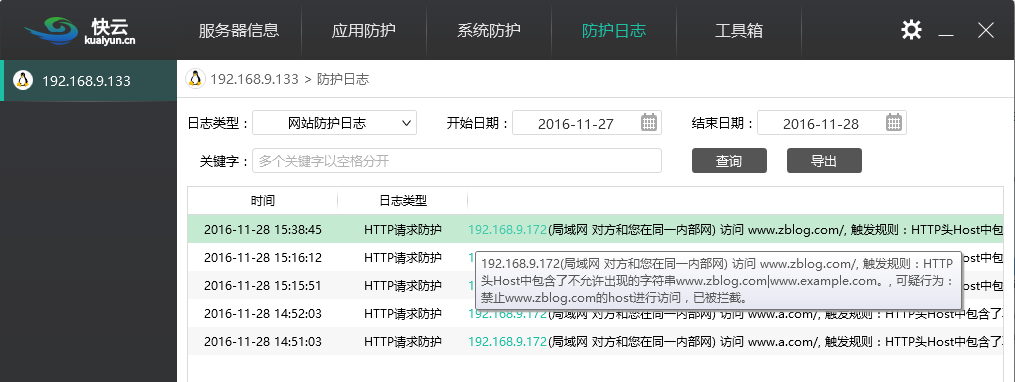Open the settings gear icon
Viewport: 1015px width, 382px height.
(x=911, y=30)
